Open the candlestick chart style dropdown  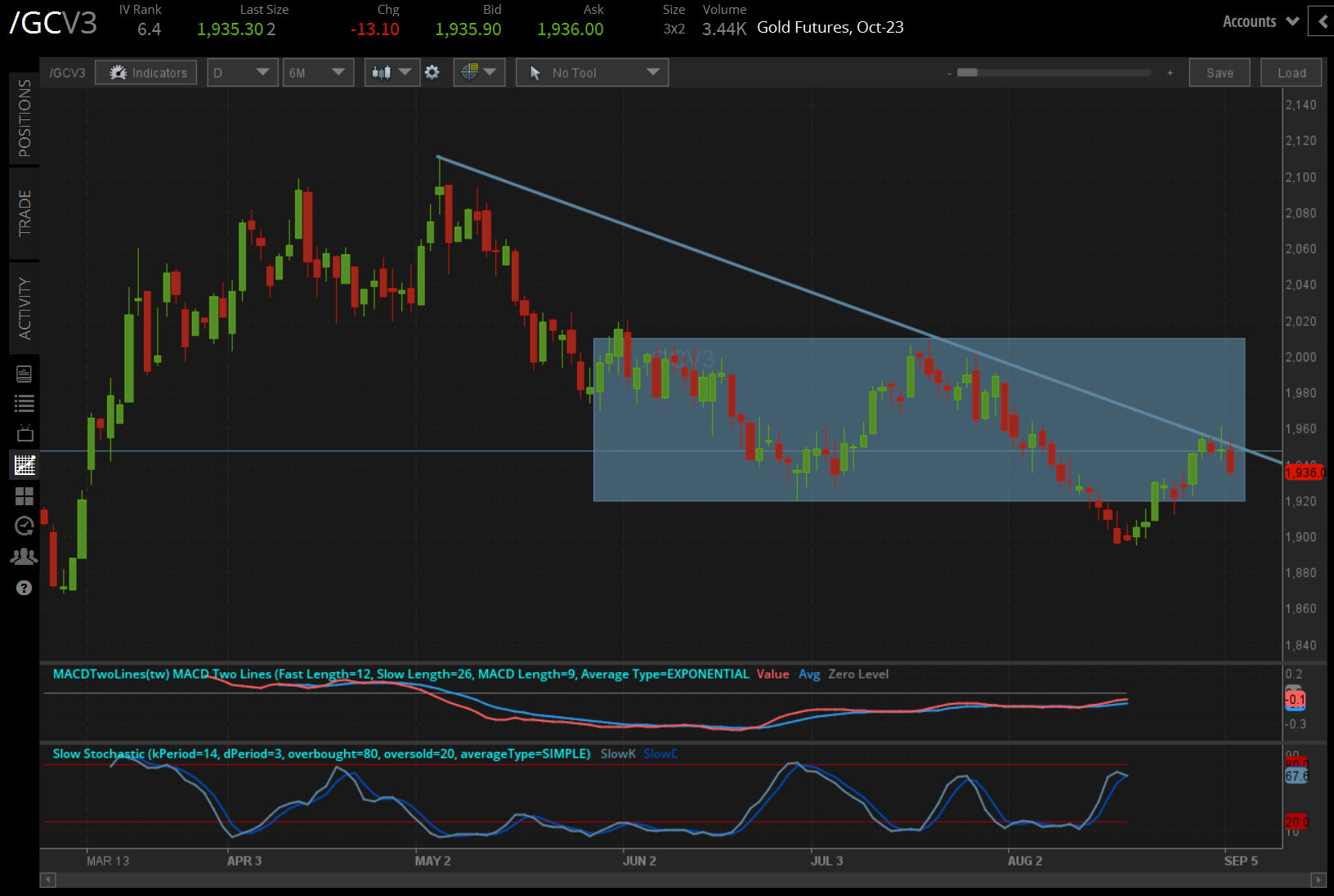392,73
